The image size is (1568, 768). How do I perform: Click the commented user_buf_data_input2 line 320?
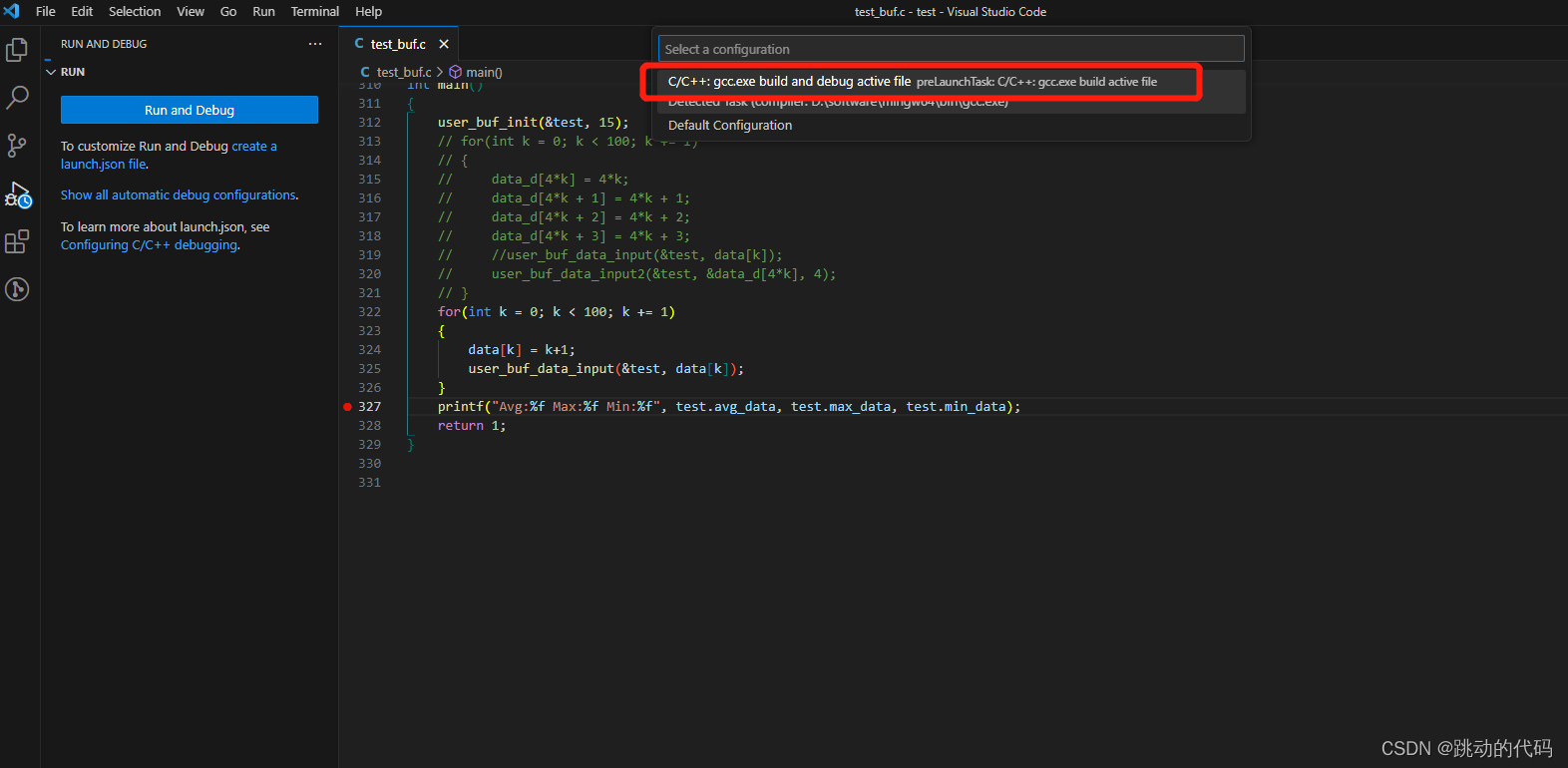pos(637,273)
